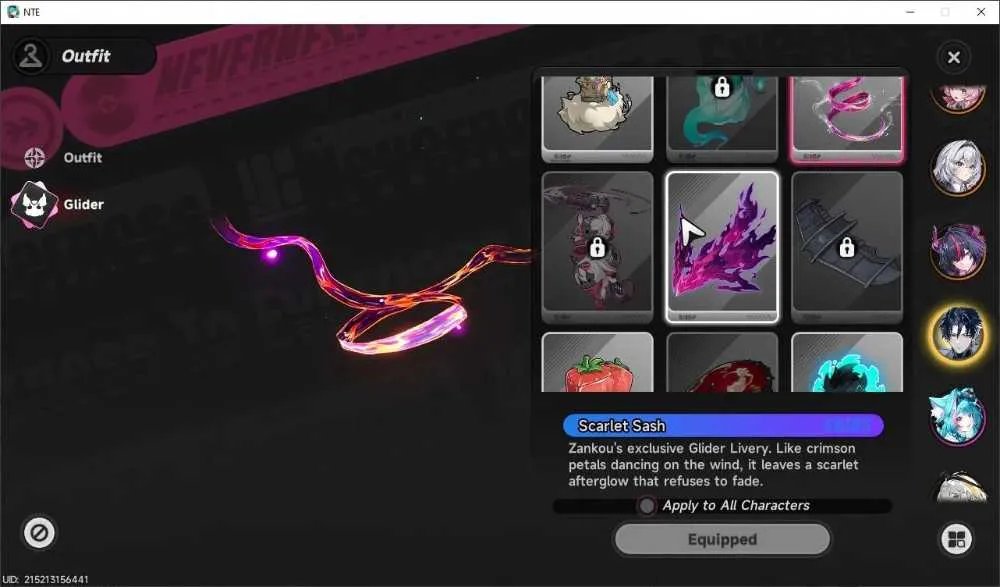Select the purple flame glider thumbnail
The width and height of the screenshot is (1000, 587).
[x=722, y=247]
